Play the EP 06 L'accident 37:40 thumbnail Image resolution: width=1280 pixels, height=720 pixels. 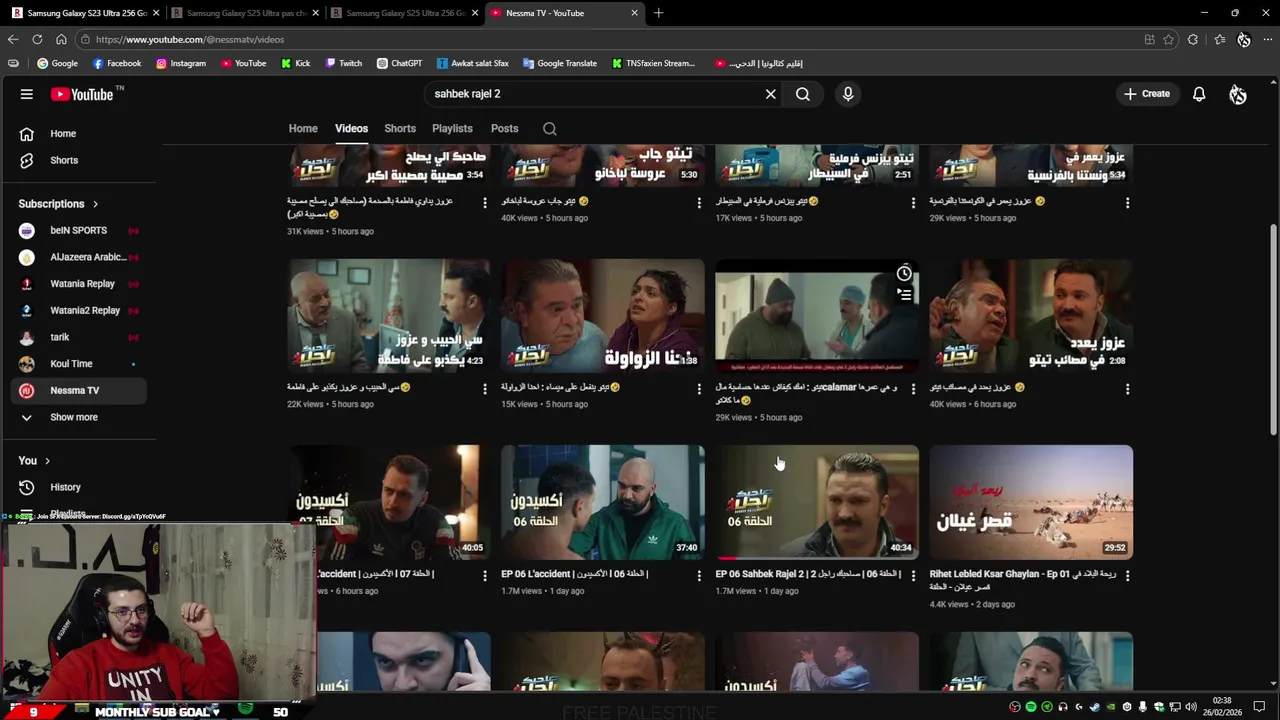coord(603,502)
